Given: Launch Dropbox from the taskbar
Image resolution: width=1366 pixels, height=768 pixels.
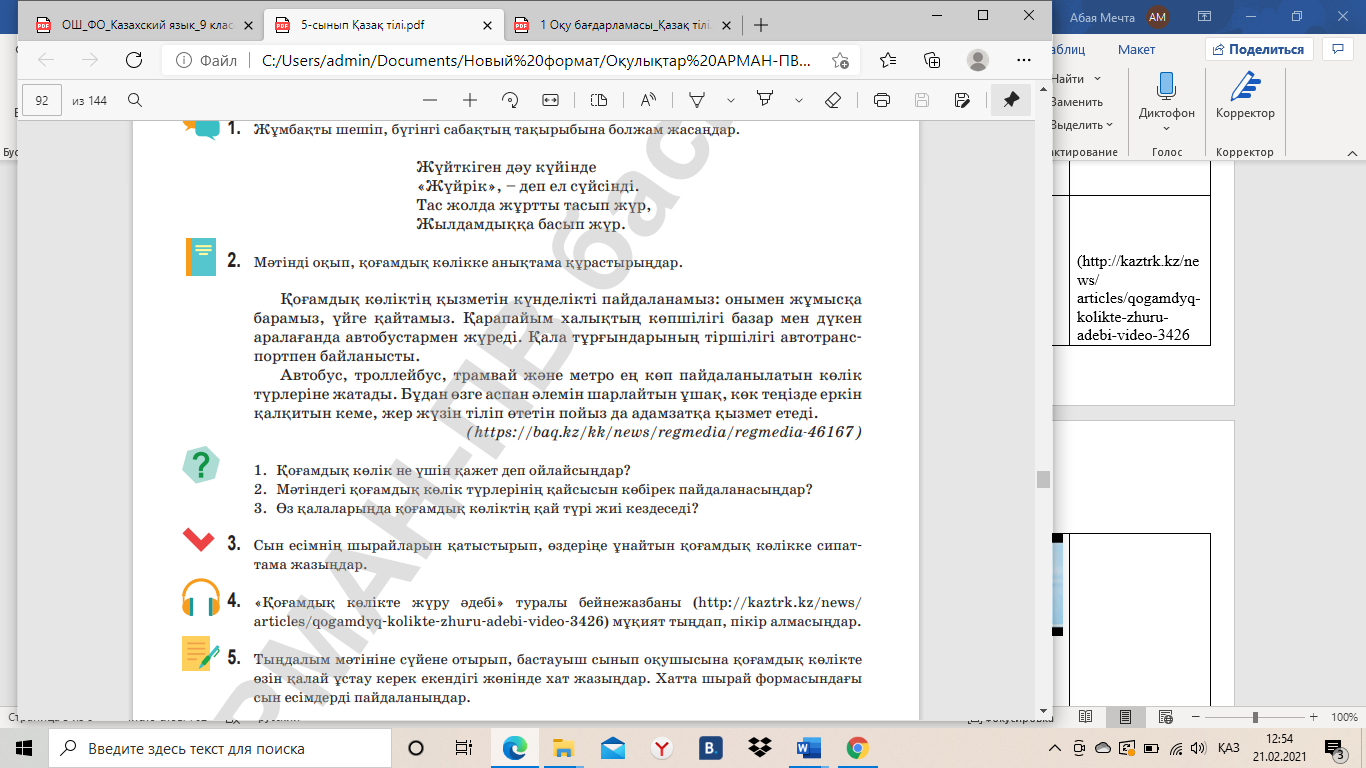Looking at the screenshot, I should point(759,748).
